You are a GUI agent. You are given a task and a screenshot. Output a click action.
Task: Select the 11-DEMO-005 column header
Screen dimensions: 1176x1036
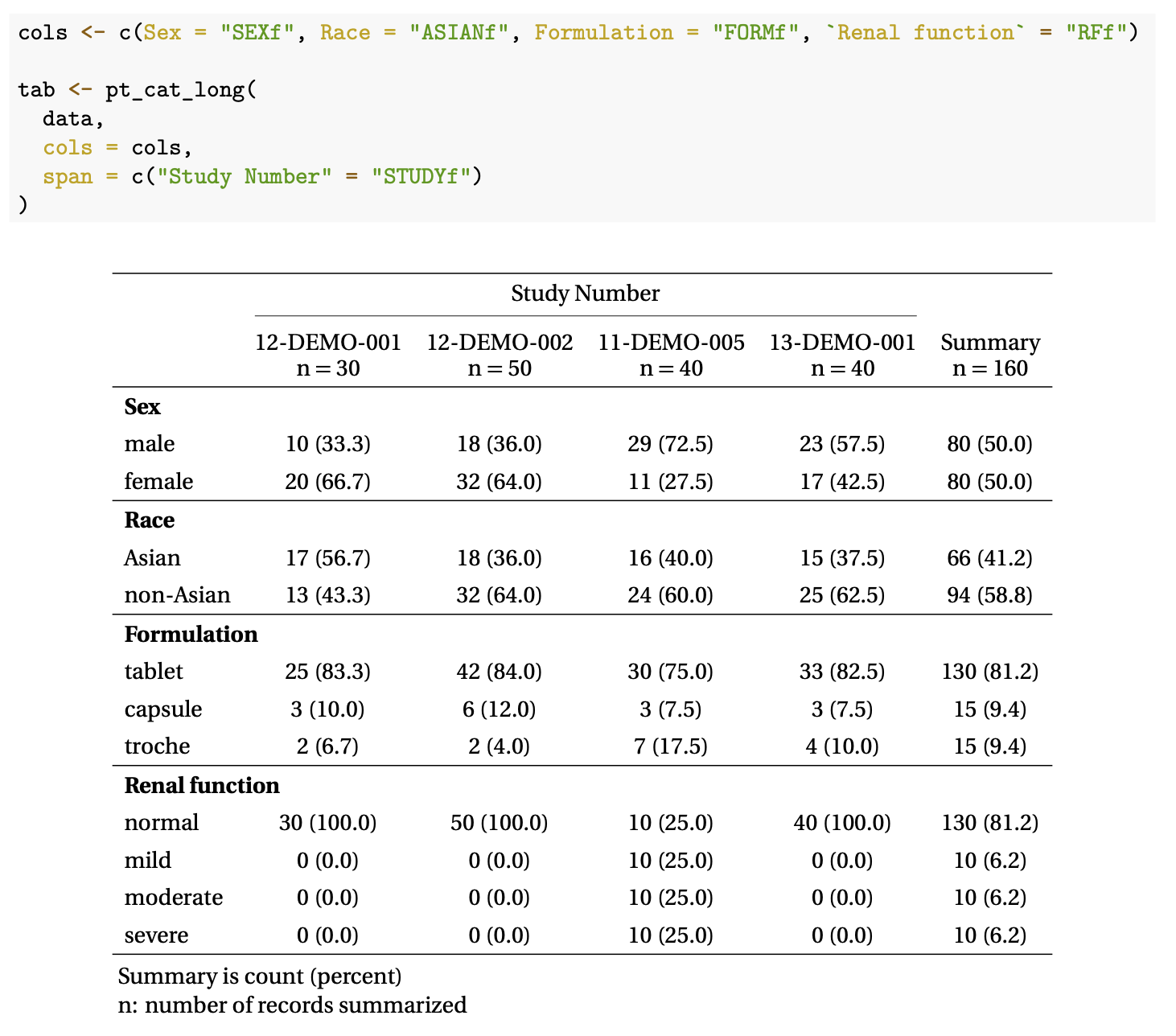pyautogui.click(x=671, y=343)
